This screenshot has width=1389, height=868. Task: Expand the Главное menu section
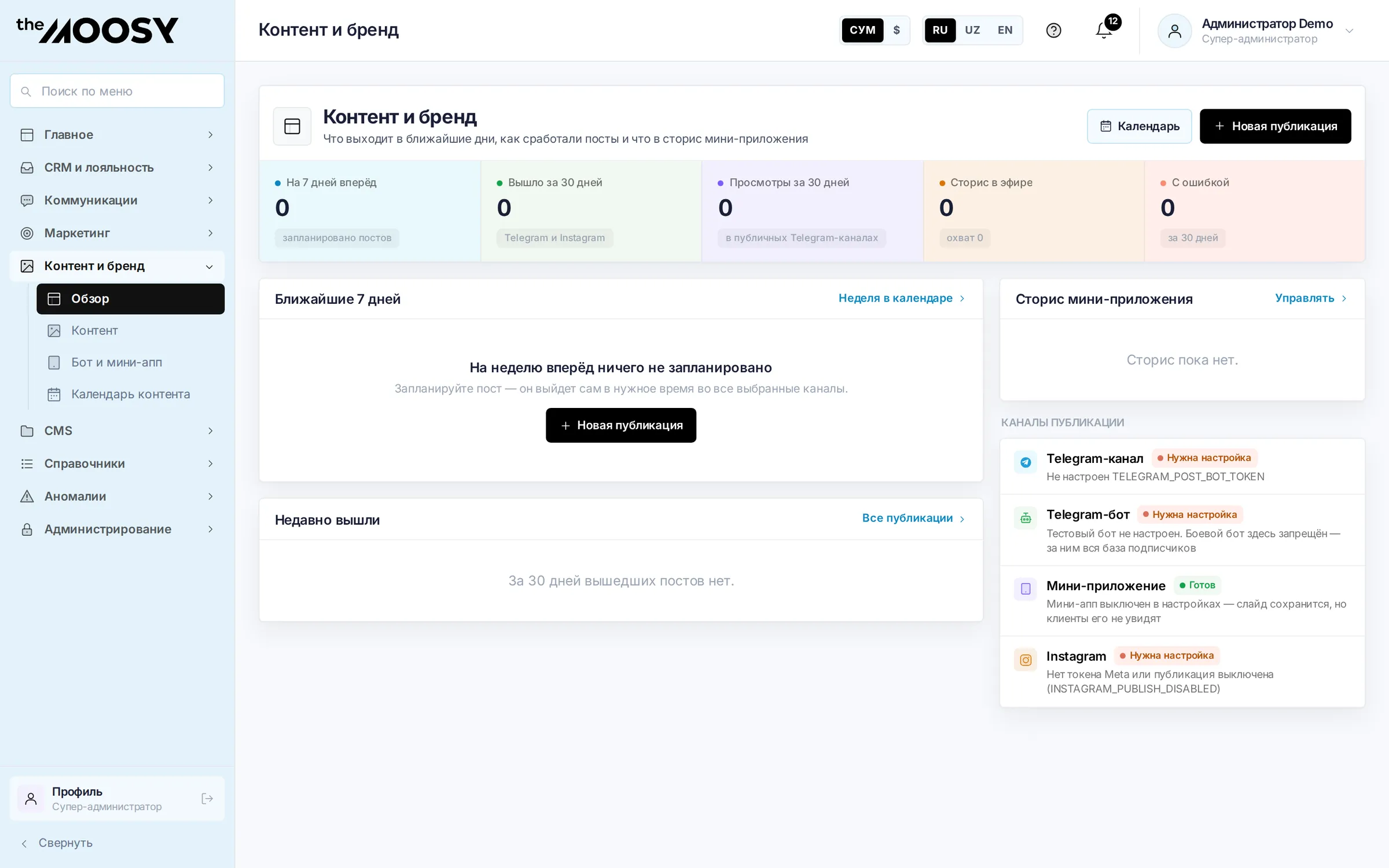(117, 135)
